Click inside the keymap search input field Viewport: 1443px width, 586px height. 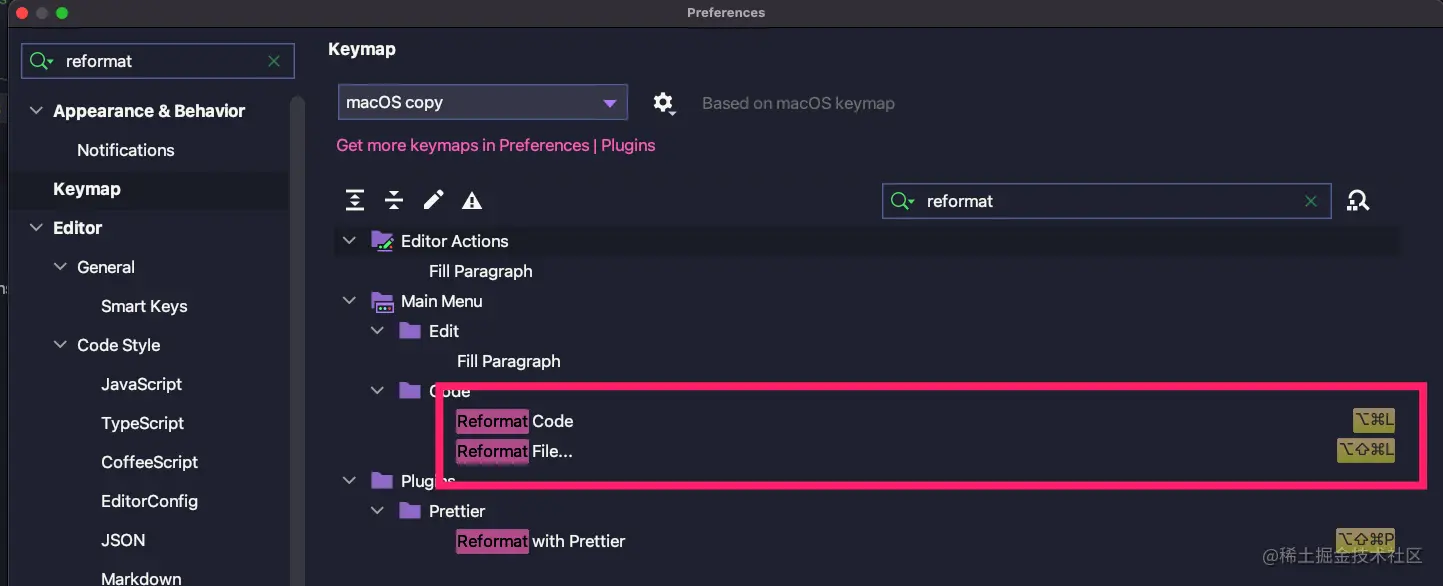(1100, 201)
